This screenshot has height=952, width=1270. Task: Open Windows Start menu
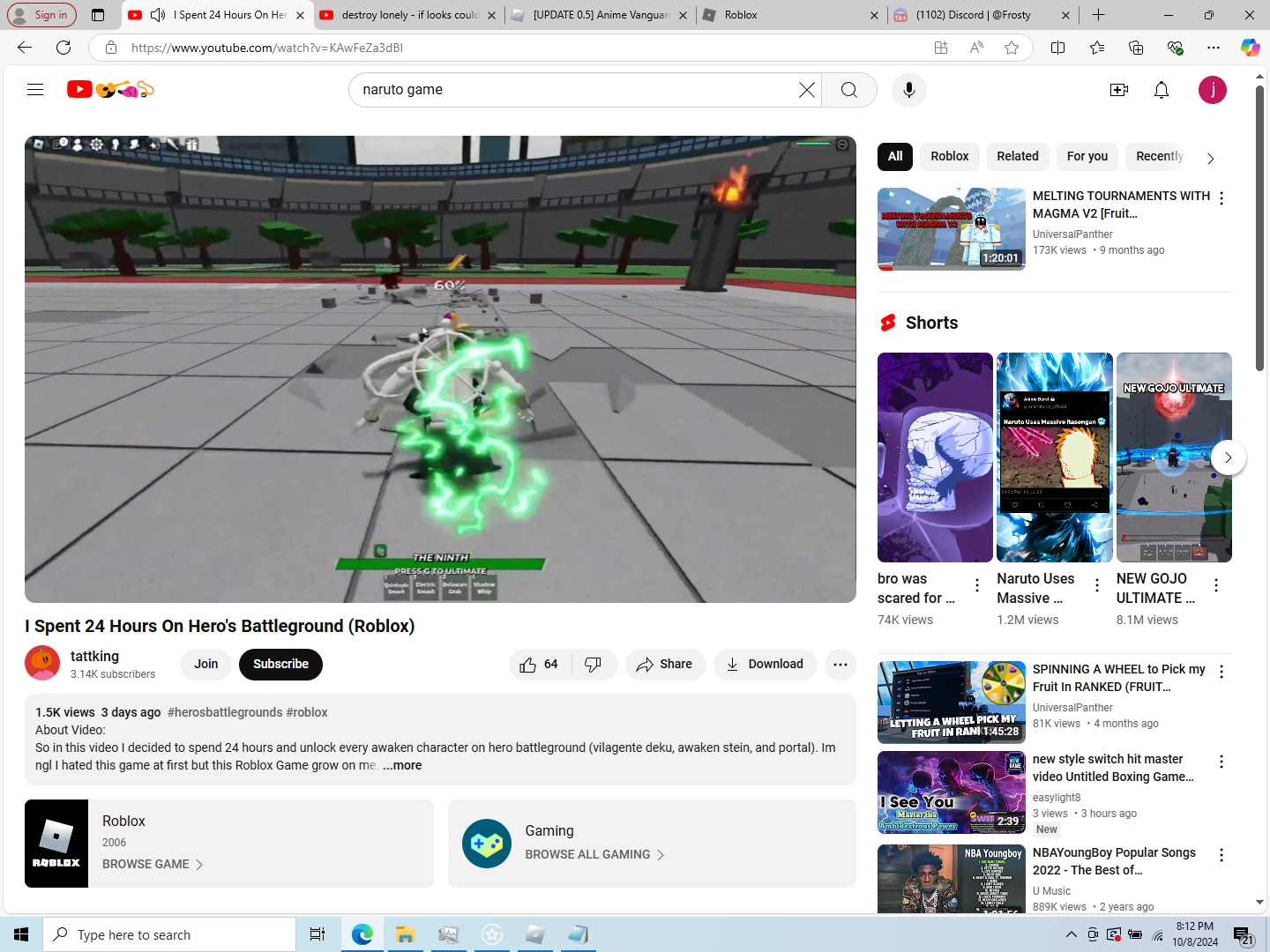[21, 934]
